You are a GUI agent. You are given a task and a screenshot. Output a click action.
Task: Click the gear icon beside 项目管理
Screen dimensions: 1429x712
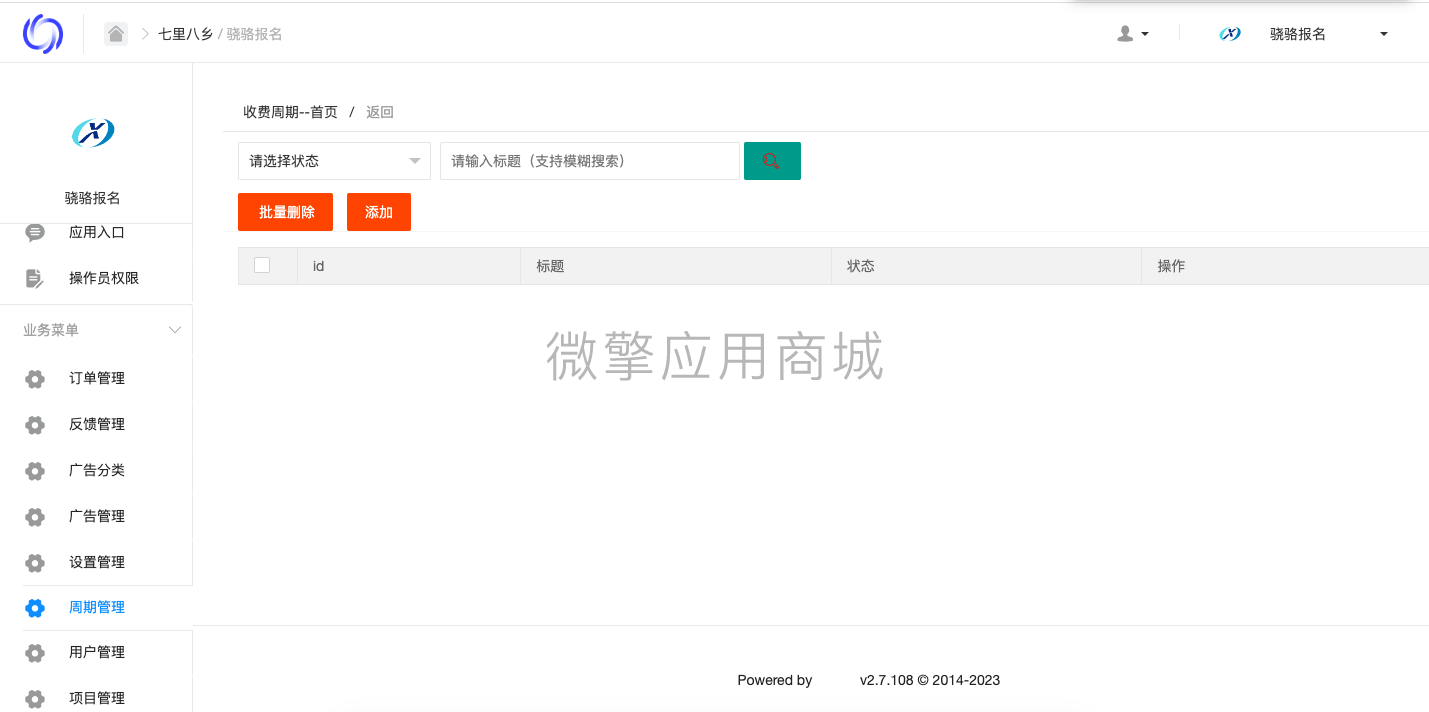tap(35, 699)
